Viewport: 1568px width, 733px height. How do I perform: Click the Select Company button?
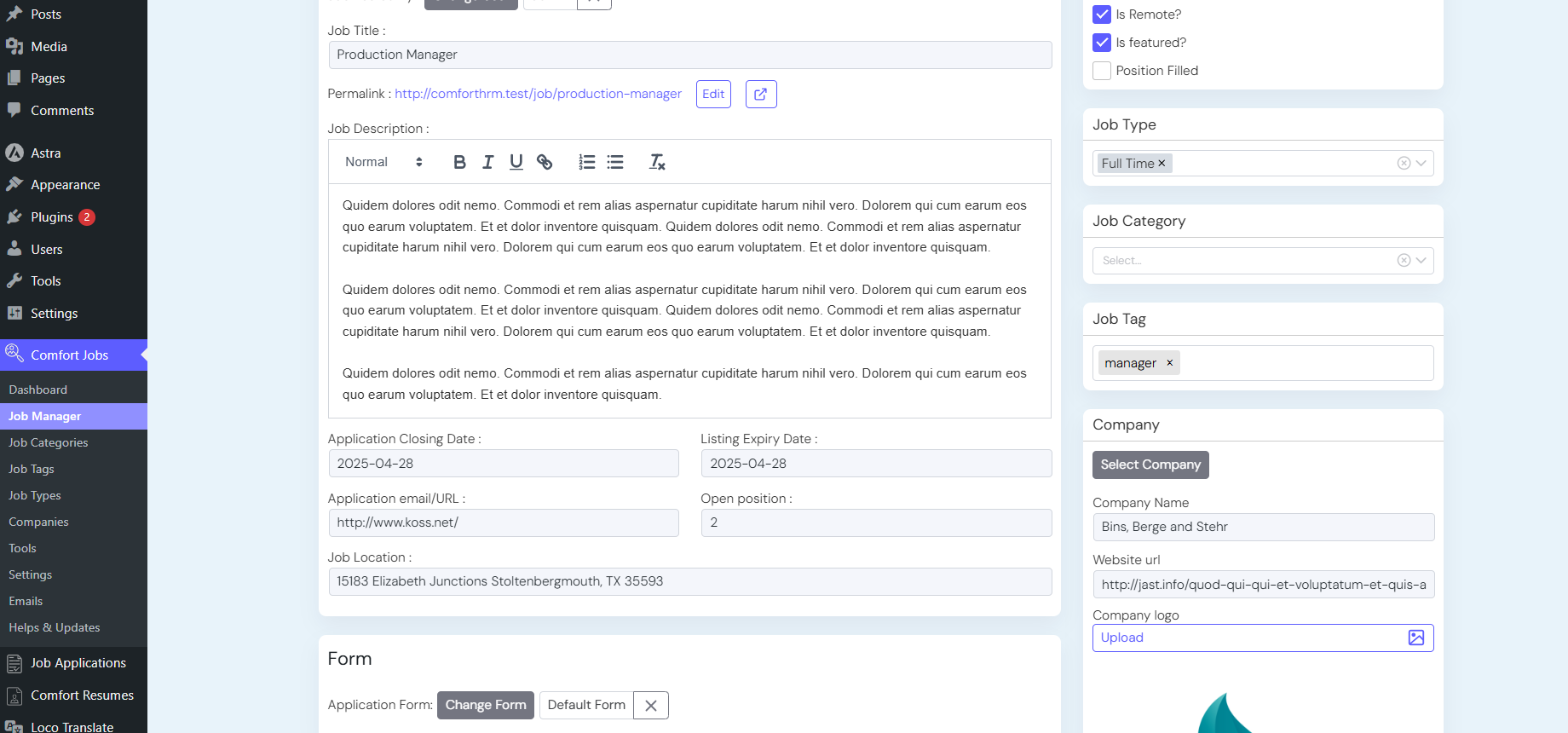click(x=1150, y=465)
